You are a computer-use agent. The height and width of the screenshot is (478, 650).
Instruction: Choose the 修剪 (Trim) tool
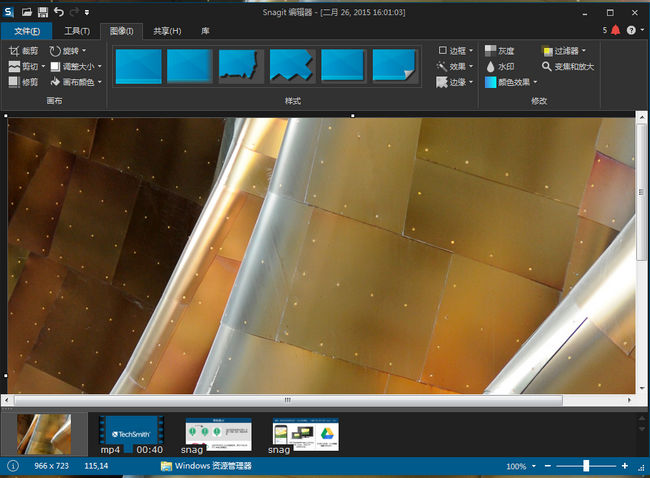pyautogui.click(x=22, y=82)
